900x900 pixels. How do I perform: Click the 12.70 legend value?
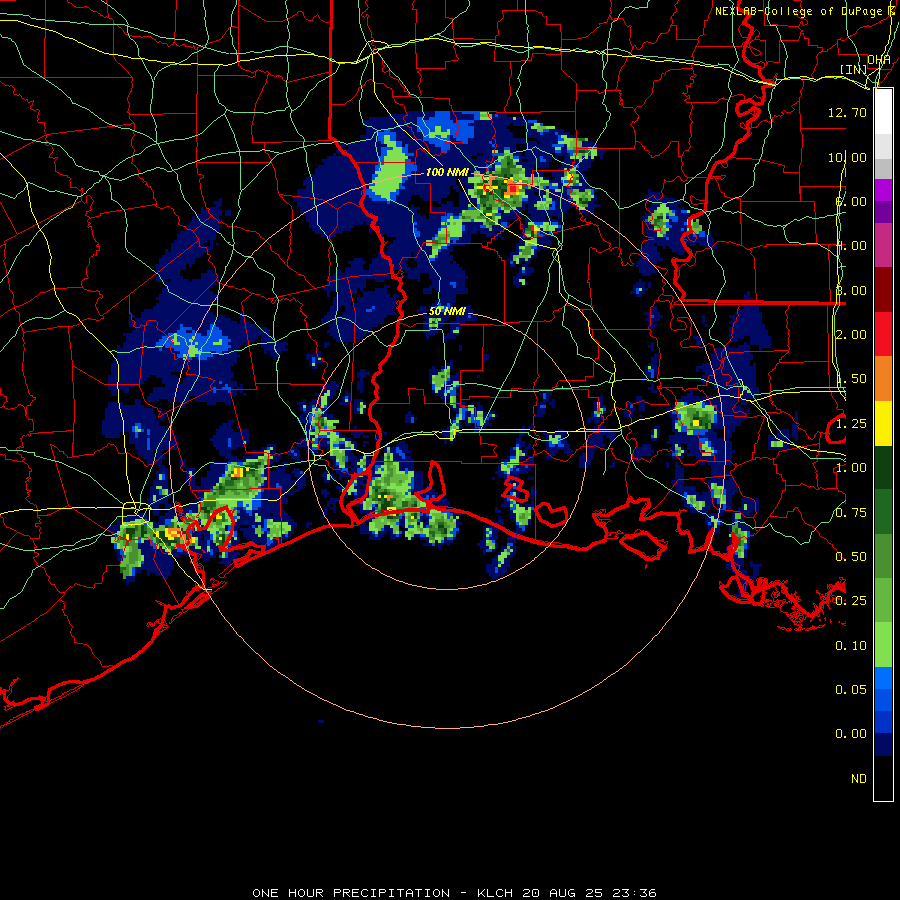coord(847,112)
